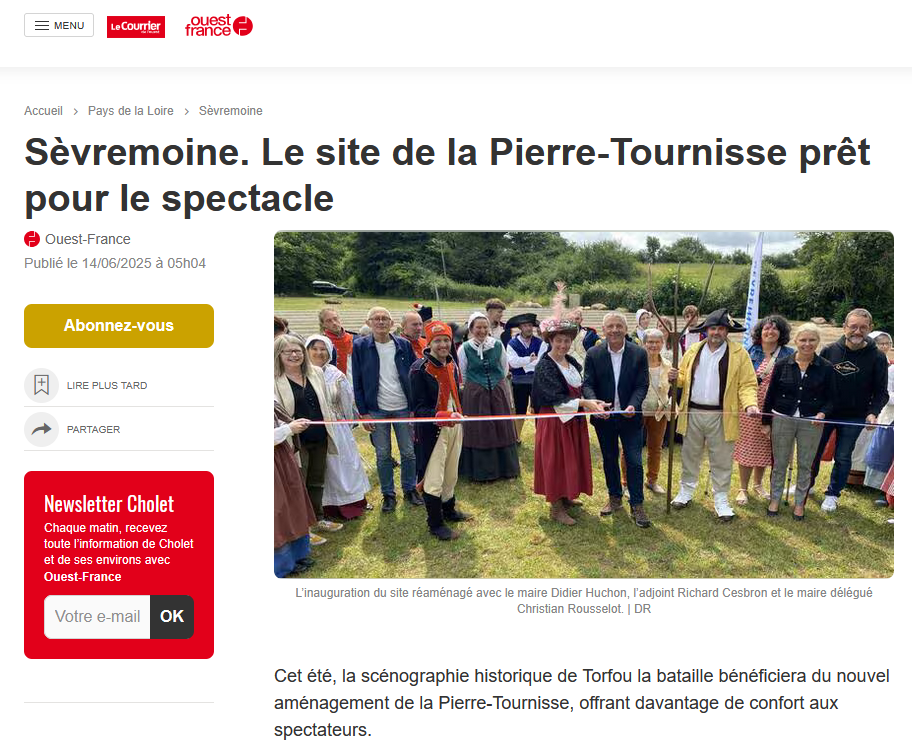Click the article headline about Pierre-Tournisse
912x756 pixels.
[x=447, y=175]
